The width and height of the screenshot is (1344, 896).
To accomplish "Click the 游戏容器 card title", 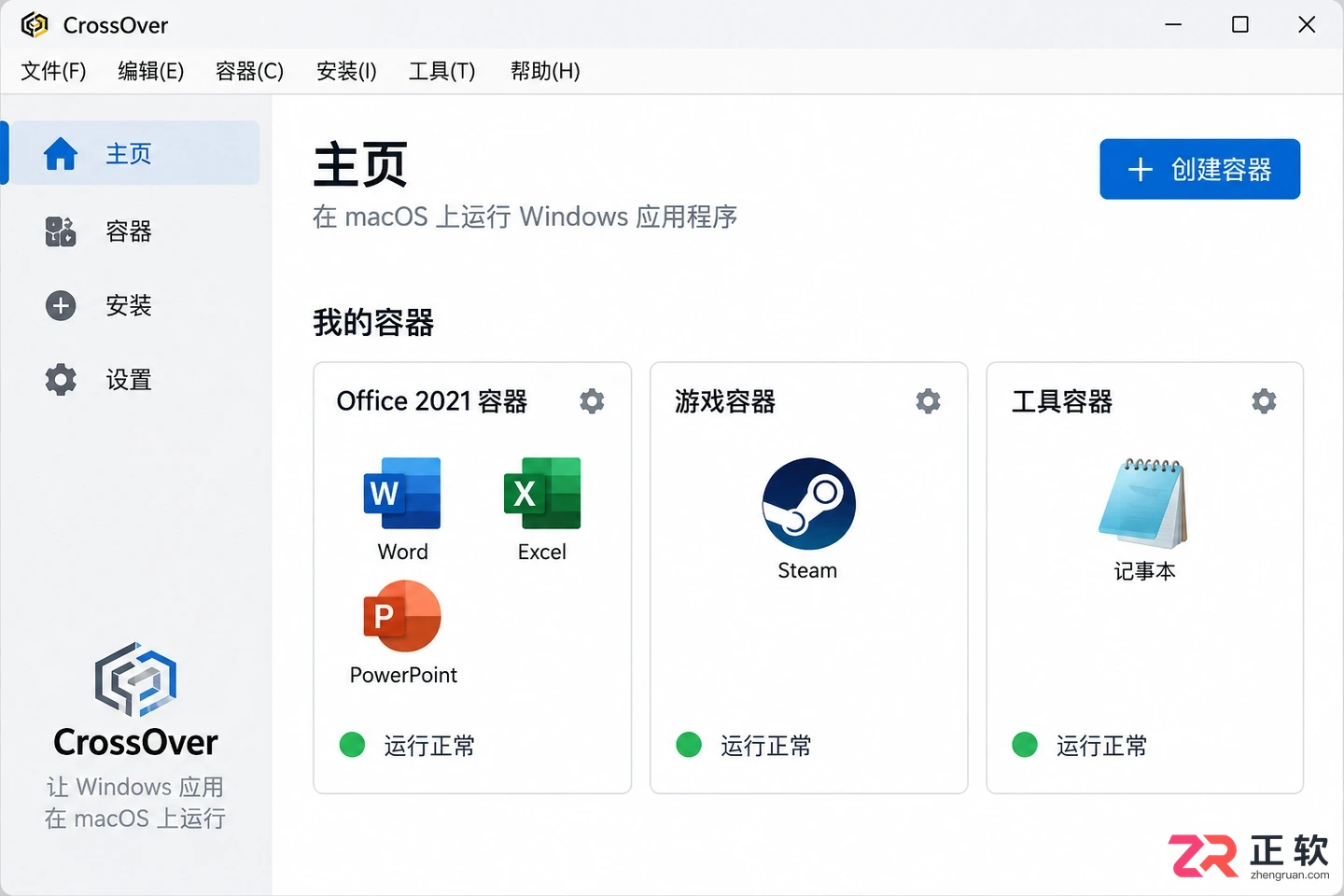I will [725, 401].
